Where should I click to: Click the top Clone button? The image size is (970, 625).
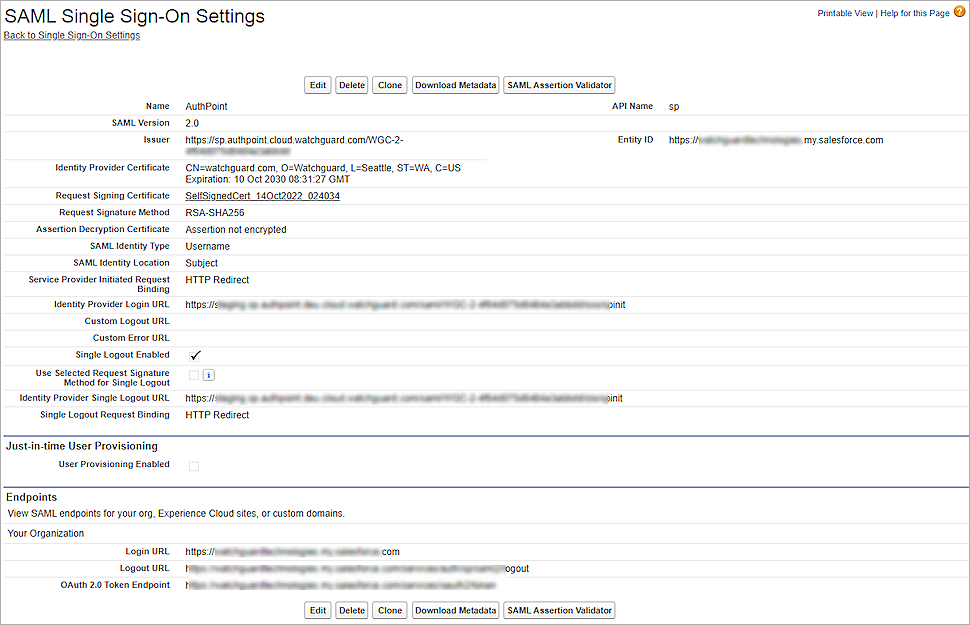[x=390, y=85]
